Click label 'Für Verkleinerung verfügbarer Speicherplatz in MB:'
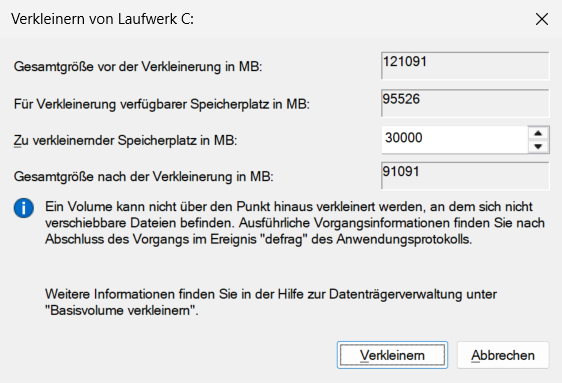The width and height of the screenshot is (562, 383). tap(162, 104)
